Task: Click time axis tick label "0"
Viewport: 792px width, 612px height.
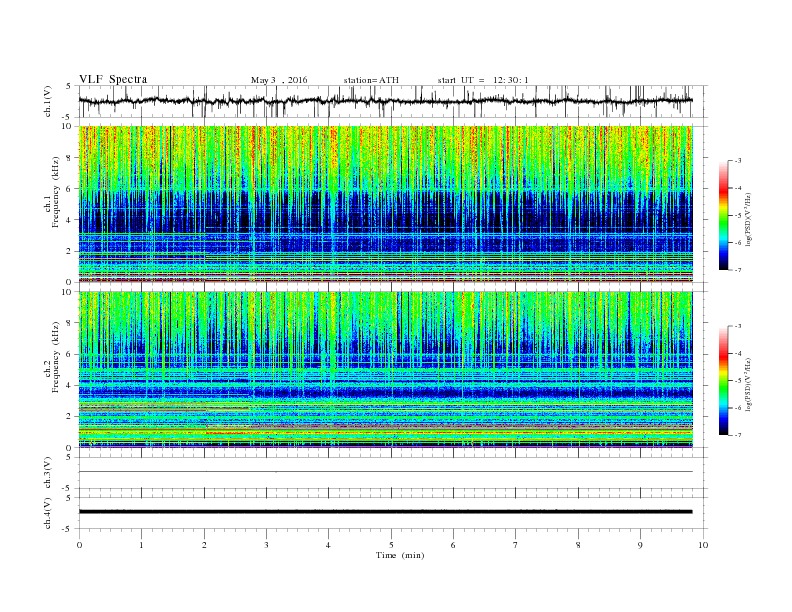Action: pyautogui.click(x=79, y=545)
